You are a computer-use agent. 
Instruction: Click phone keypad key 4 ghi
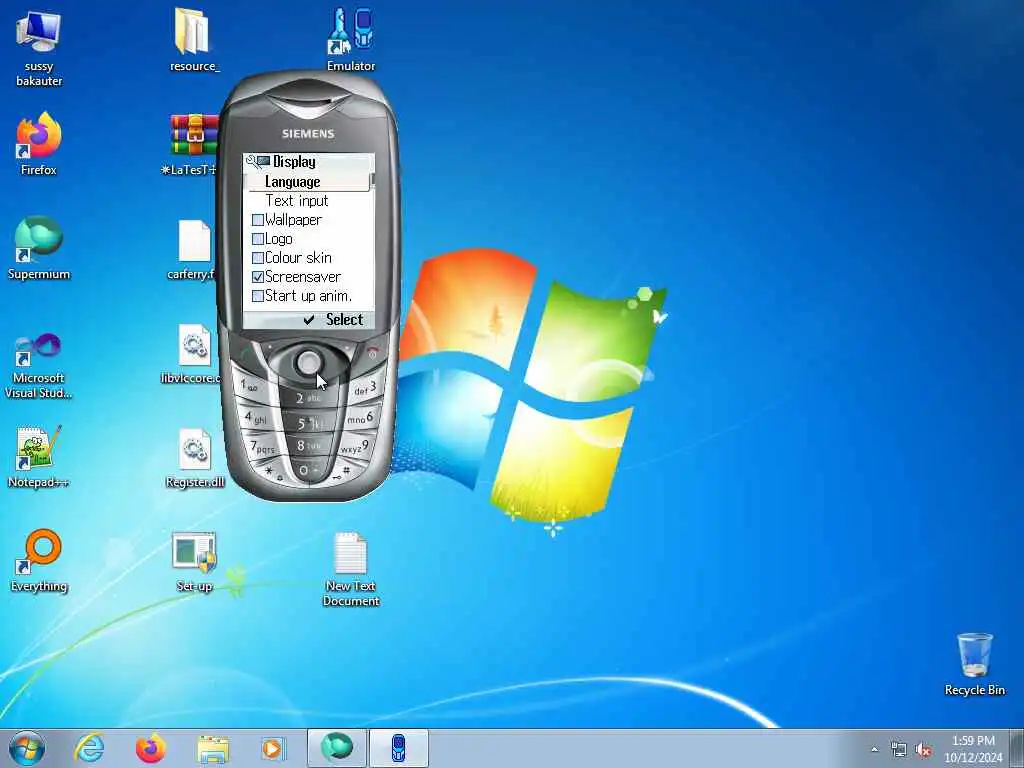(256, 418)
